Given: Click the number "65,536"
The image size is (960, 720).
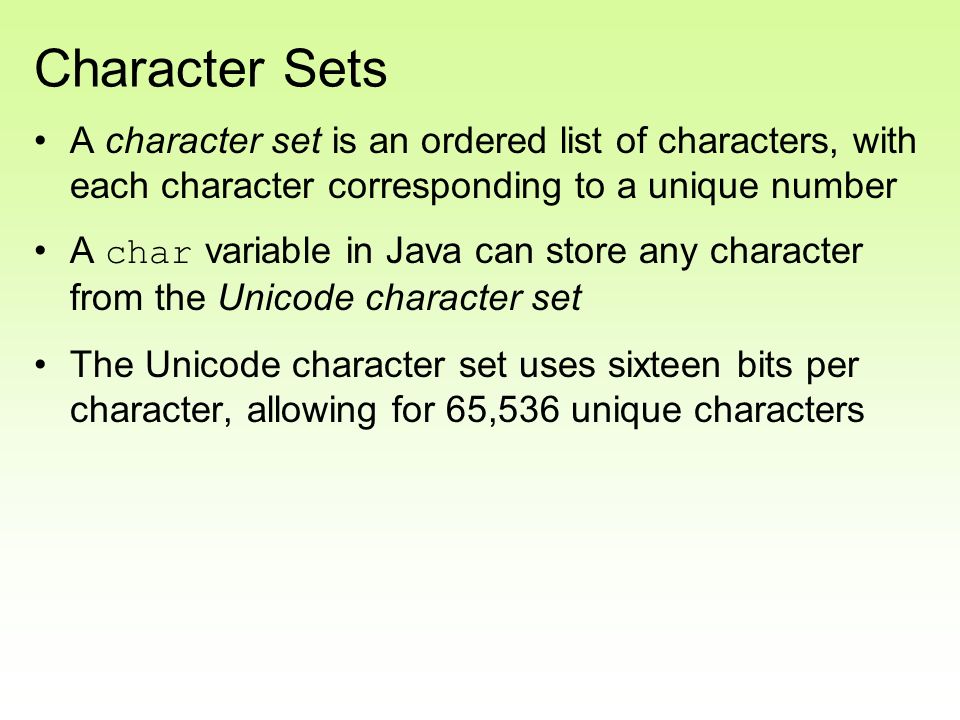Looking at the screenshot, I should point(502,410).
